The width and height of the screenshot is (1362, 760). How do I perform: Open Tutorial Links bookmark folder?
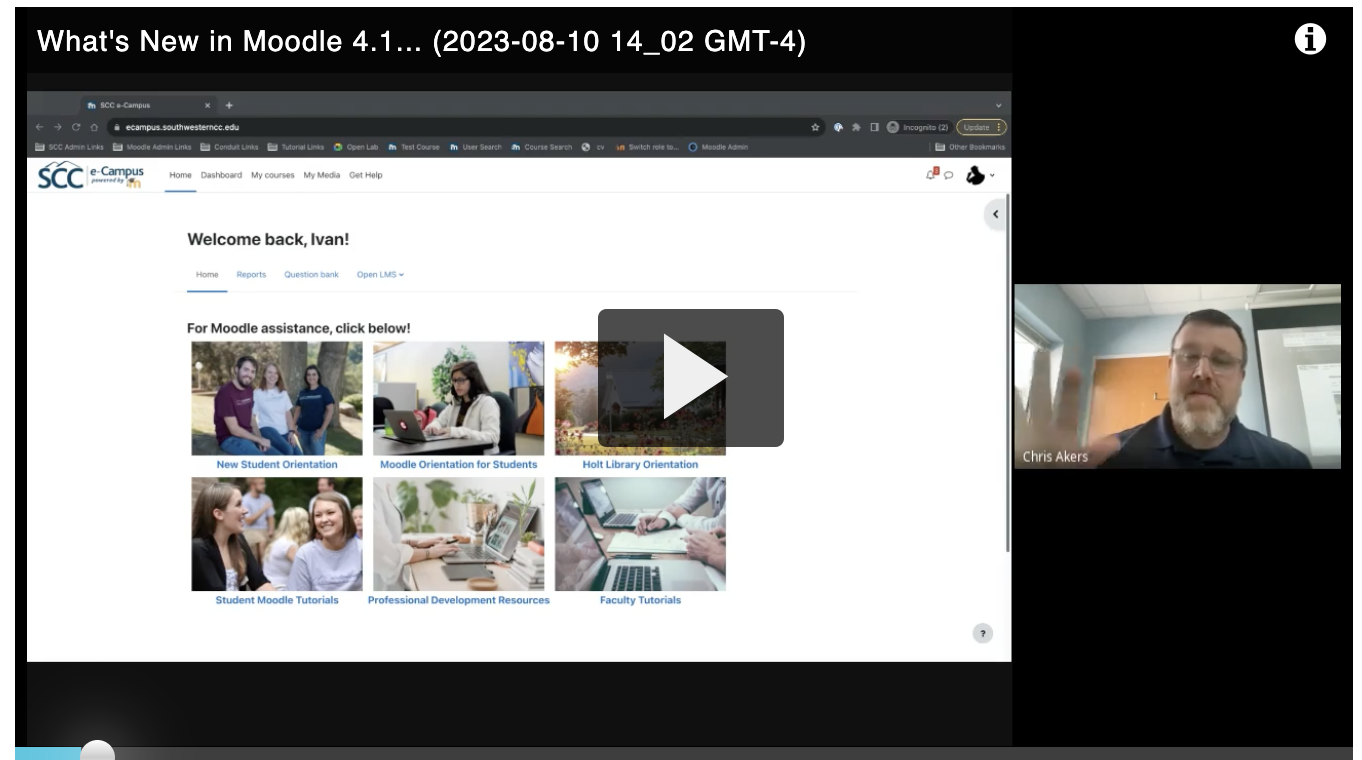coord(296,147)
